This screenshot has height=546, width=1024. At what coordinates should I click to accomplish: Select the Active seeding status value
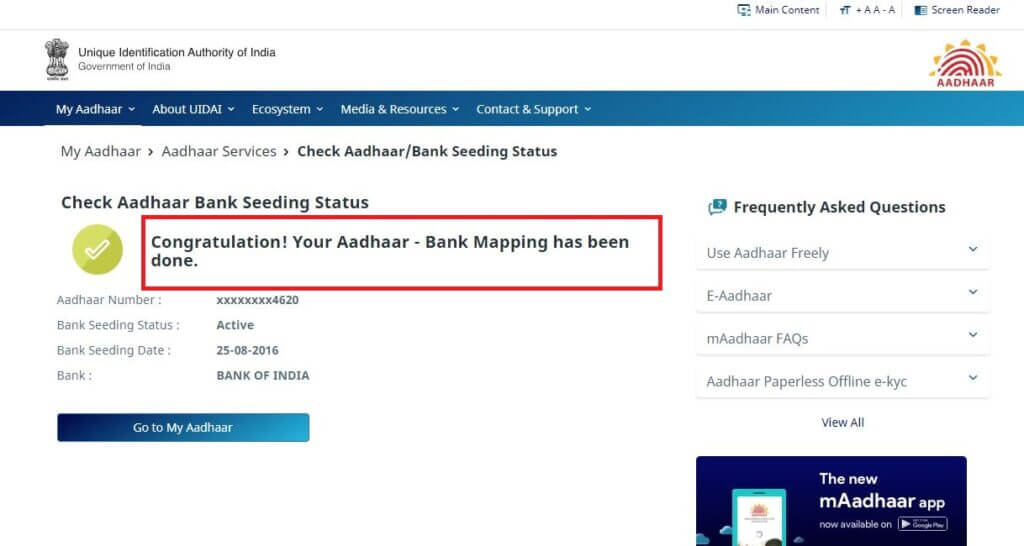pos(235,325)
